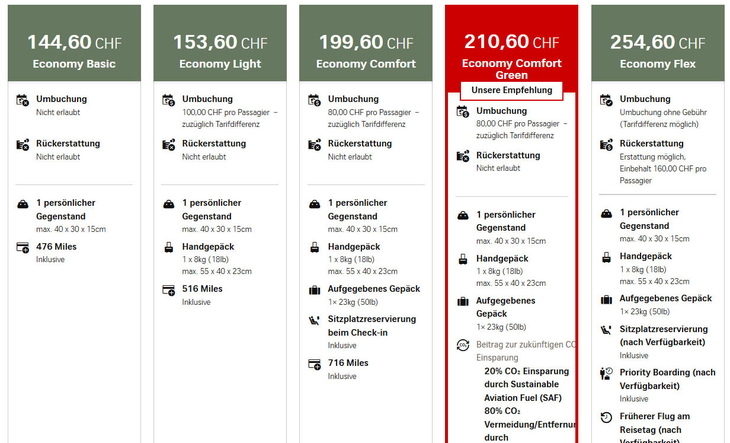Choose the Economy Flex 254,60 CHF fare
This screenshot has height=443, width=730.
point(657,52)
